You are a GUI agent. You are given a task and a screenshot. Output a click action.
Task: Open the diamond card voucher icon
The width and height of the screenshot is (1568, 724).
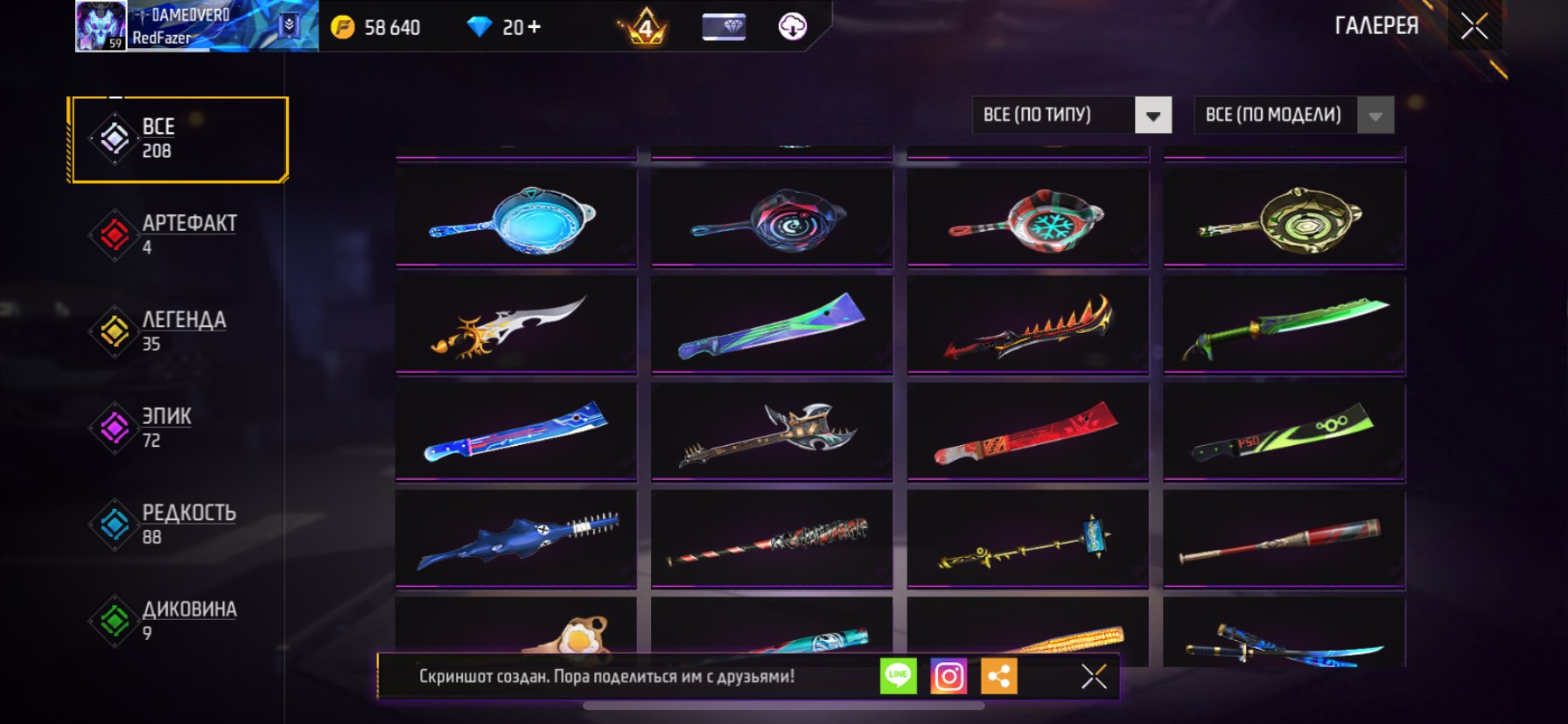coord(724,27)
